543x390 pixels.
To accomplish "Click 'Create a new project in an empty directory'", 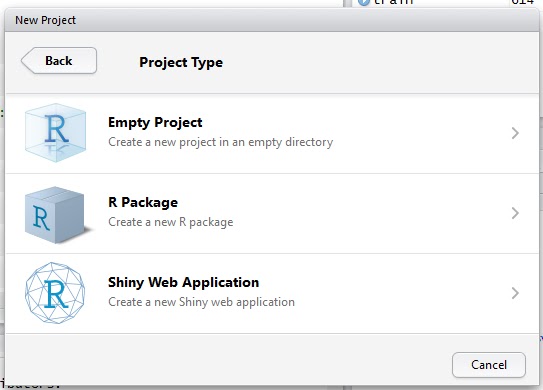I will pos(221,142).
